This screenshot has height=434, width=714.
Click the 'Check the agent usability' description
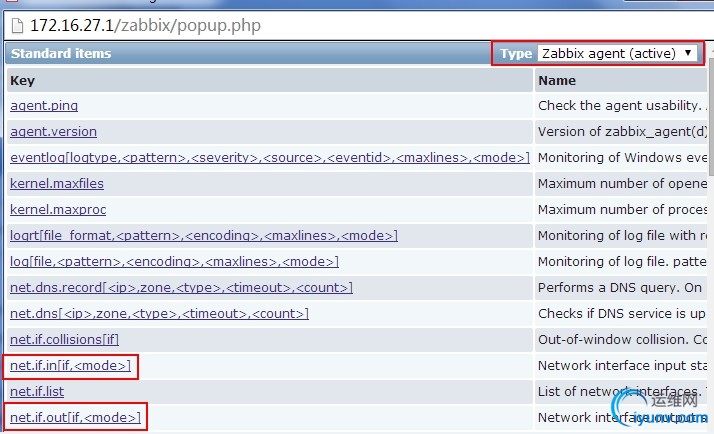point(622,106)
